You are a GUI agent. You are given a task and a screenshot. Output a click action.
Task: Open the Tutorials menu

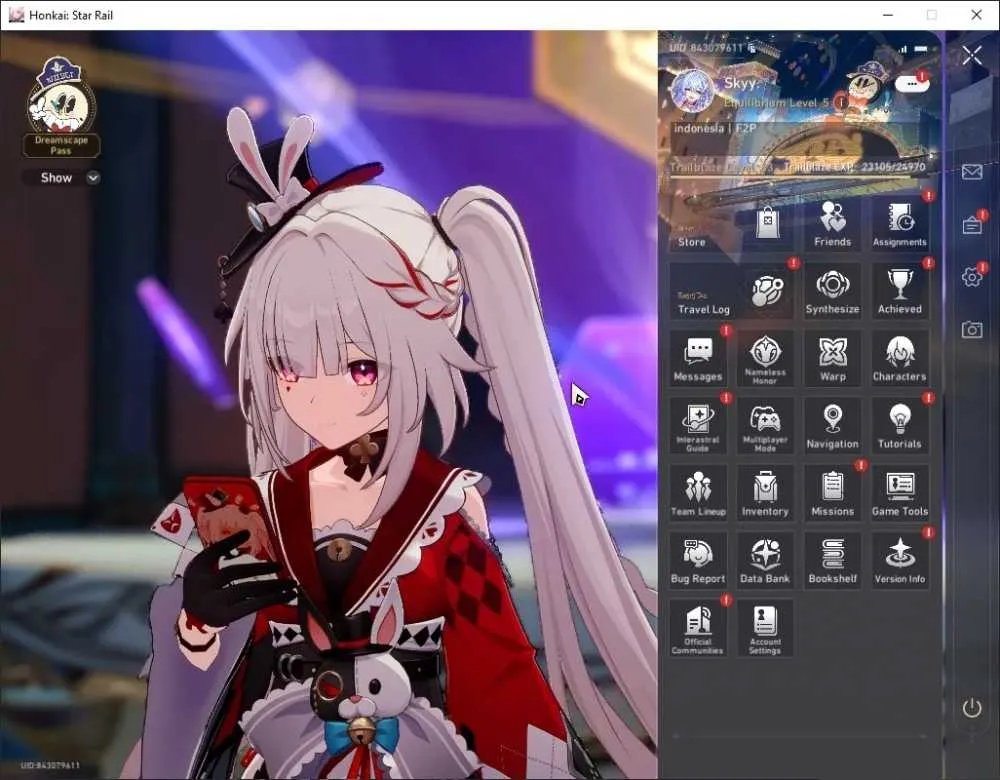(899, 426)
